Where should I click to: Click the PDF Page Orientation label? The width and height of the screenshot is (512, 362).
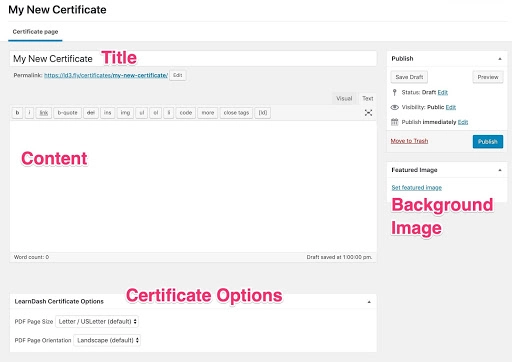[x=43, y=340]
